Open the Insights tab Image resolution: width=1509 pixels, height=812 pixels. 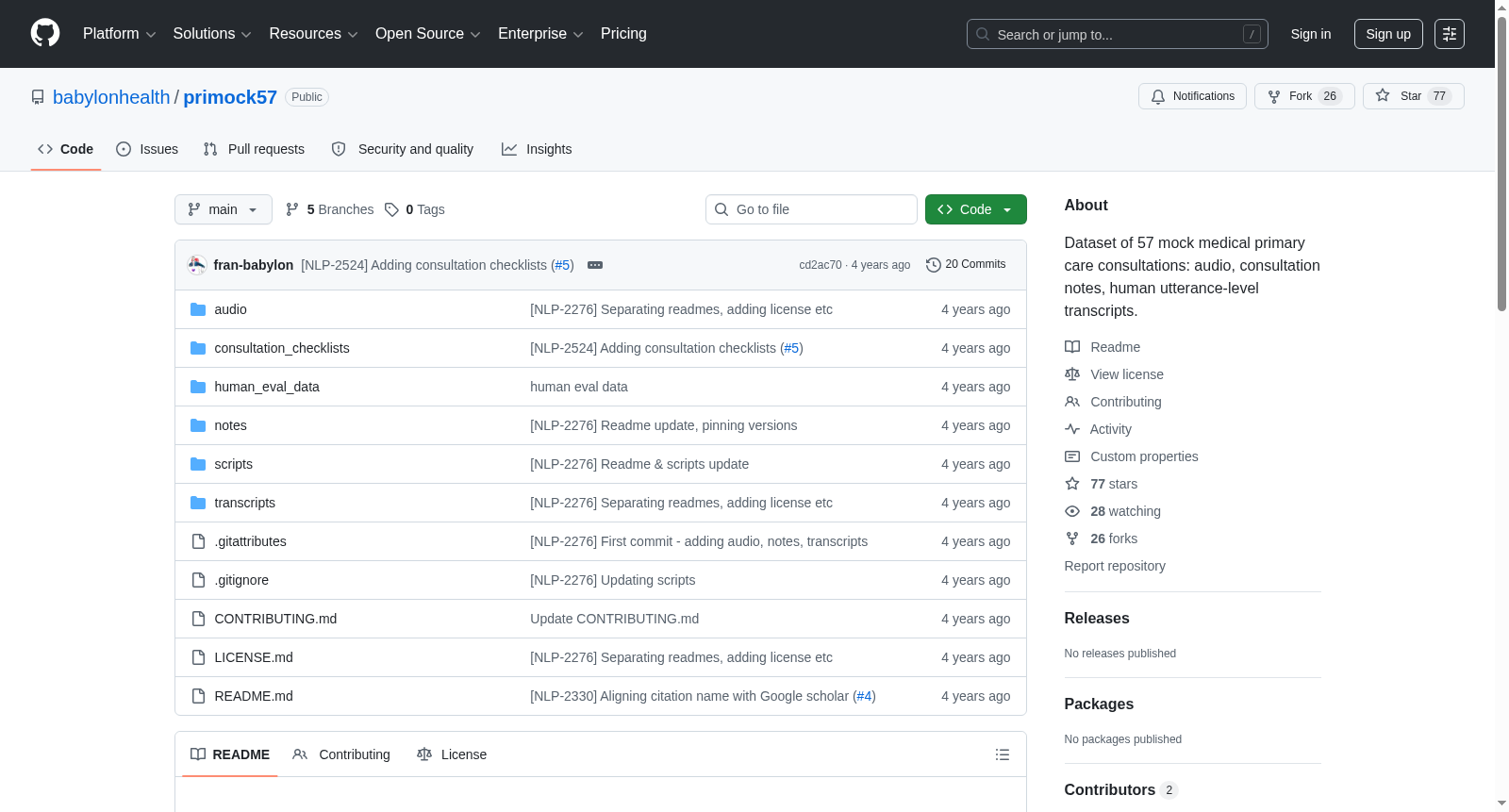tap(537, 149)
